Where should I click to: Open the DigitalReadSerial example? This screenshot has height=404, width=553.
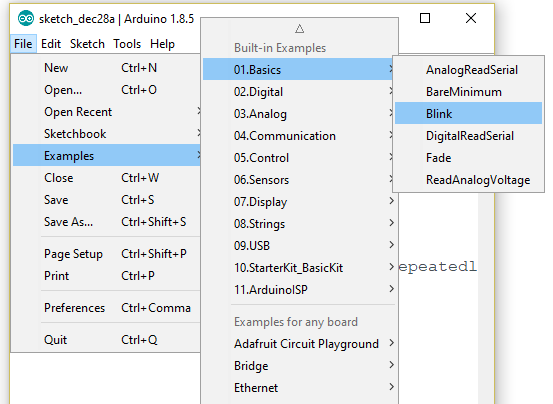coord(468,136)
